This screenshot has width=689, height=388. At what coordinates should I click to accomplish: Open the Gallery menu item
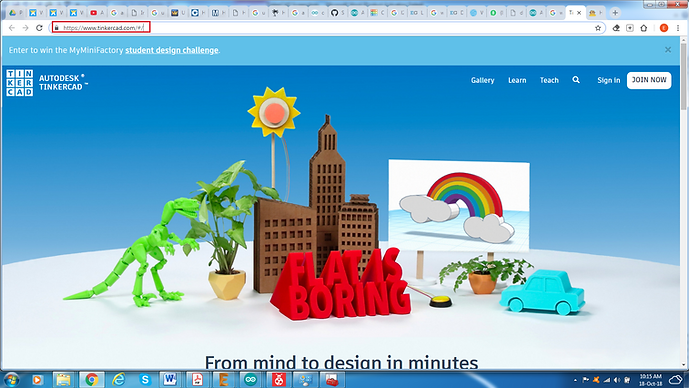pos(482,80)
